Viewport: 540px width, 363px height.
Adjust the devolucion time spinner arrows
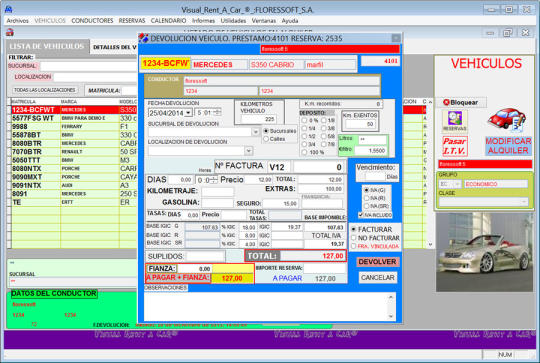click(x=217, y=112)
